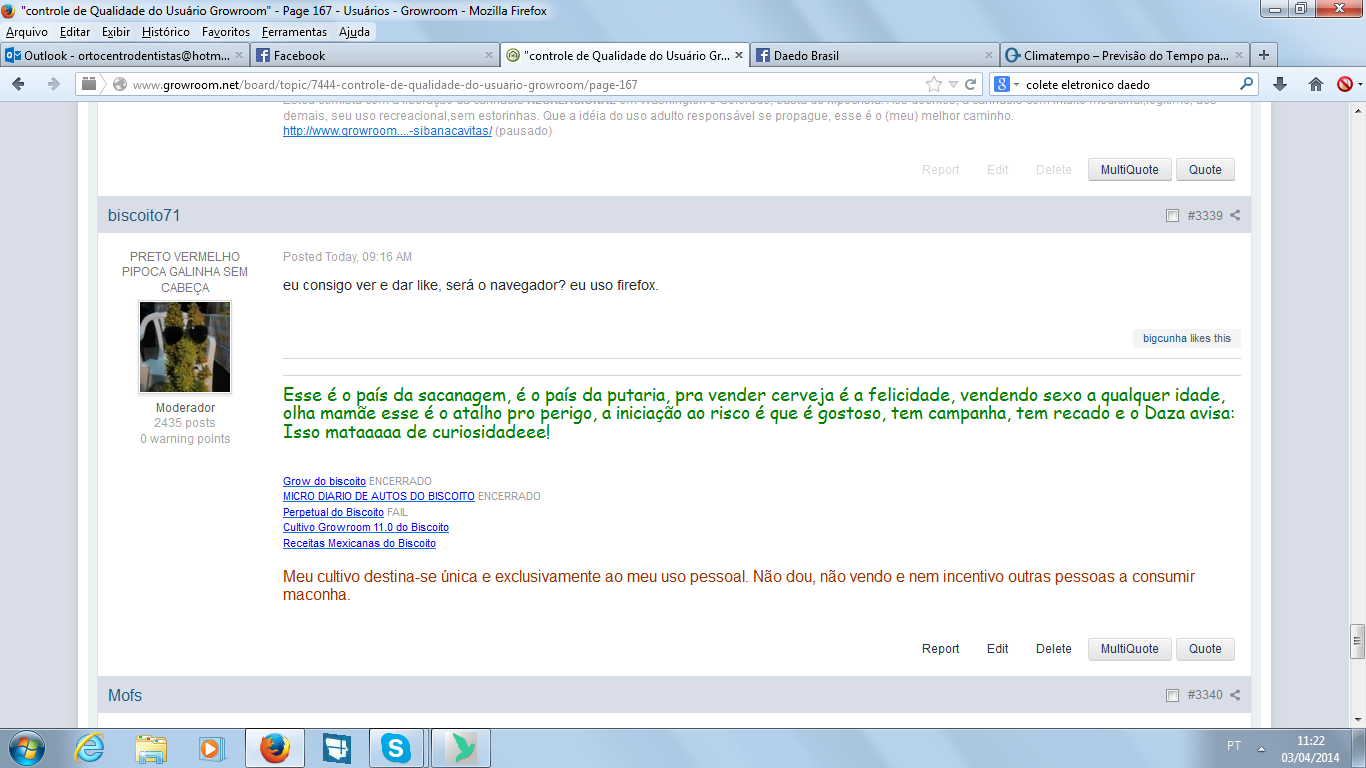The height and width of the screenshot is (768, 1366).
Task: Open the search engine Google dropdown
Action: tap(1005, 85)
